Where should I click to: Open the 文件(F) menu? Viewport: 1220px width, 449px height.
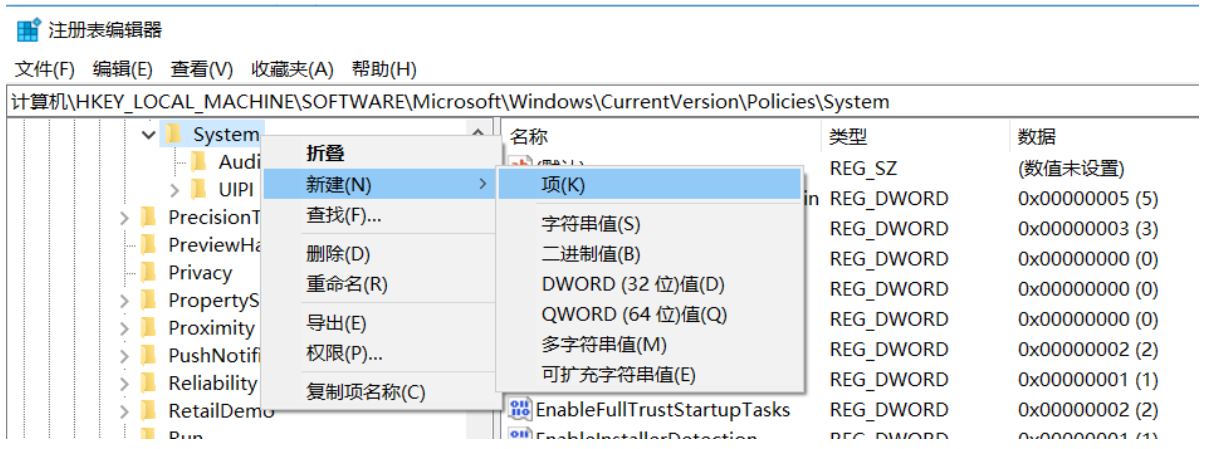(45, 69)
